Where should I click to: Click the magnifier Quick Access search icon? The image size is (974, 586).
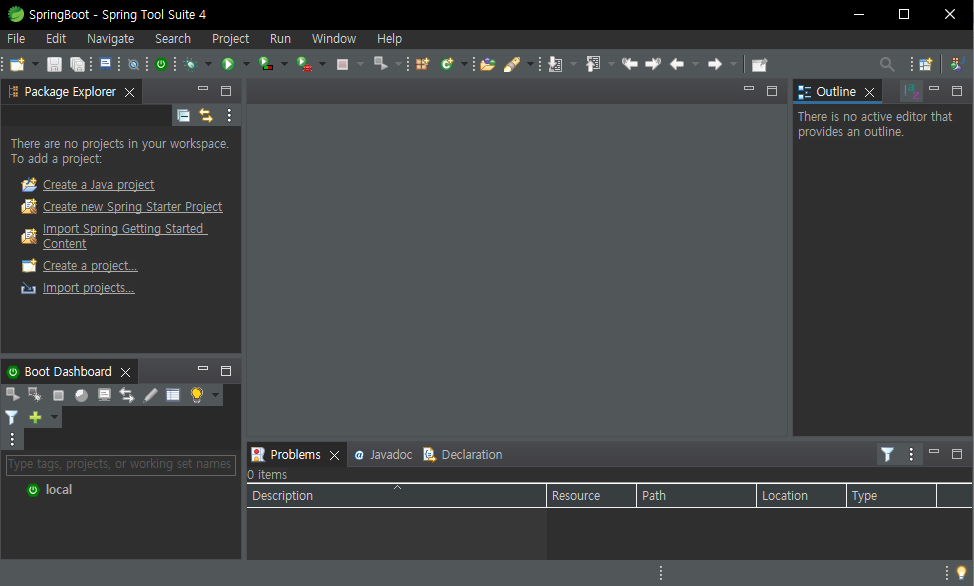tap(887, 64)
